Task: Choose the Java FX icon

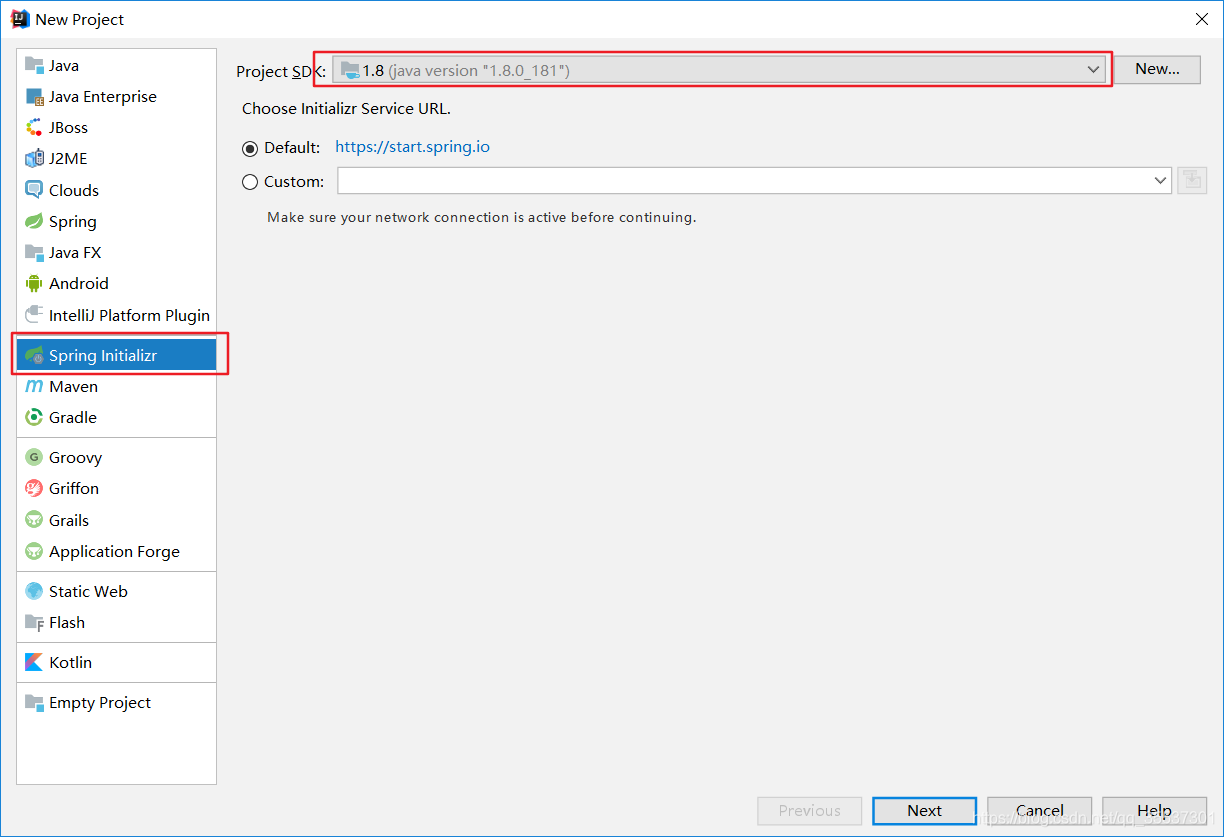Action: point(34,252)
